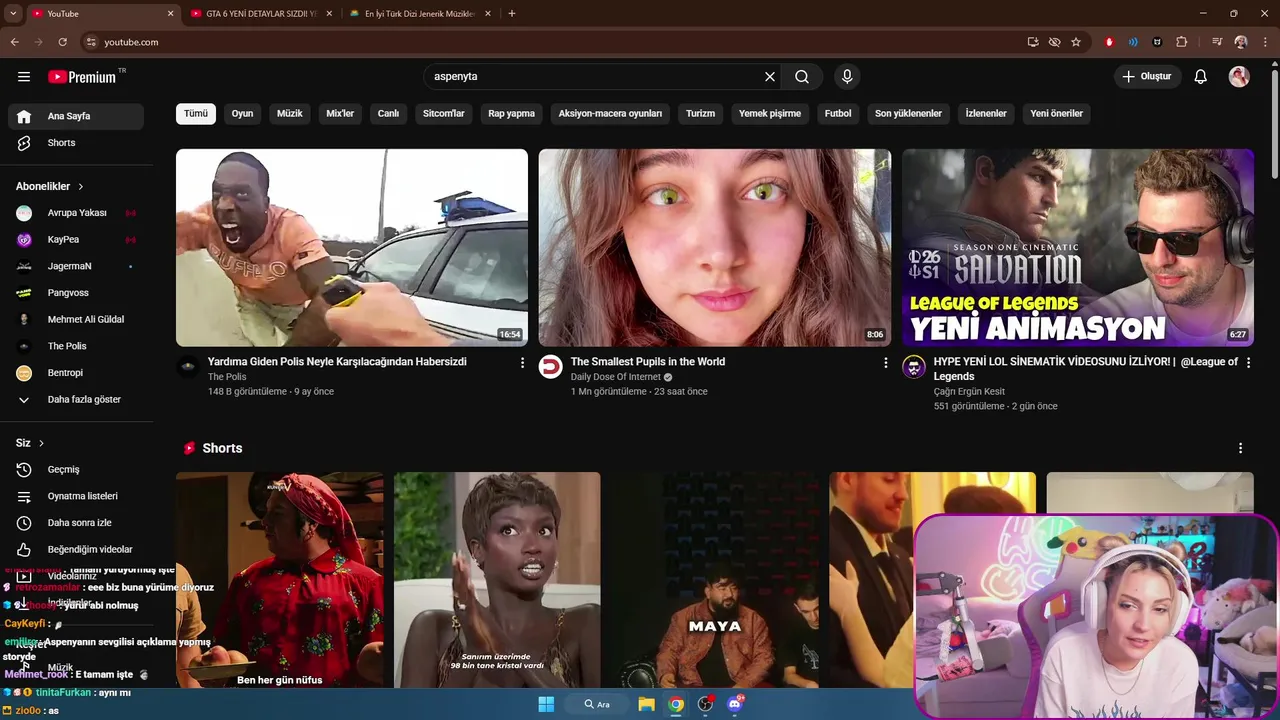Open the Shorts shelf three-dot menu

click(1240, 448)
